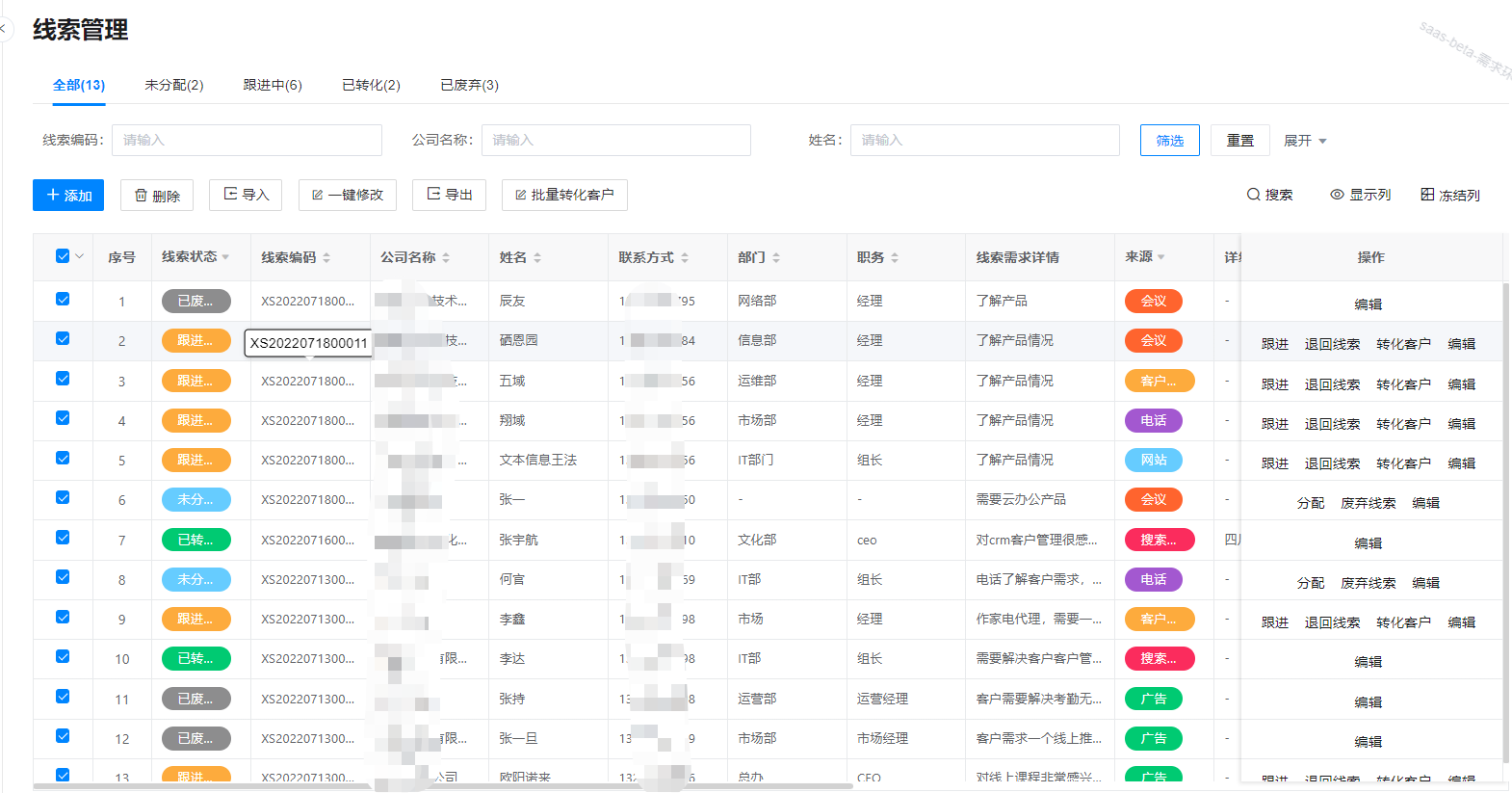
Task: Click the import icon beside 导入
Action: click(230, 194)
